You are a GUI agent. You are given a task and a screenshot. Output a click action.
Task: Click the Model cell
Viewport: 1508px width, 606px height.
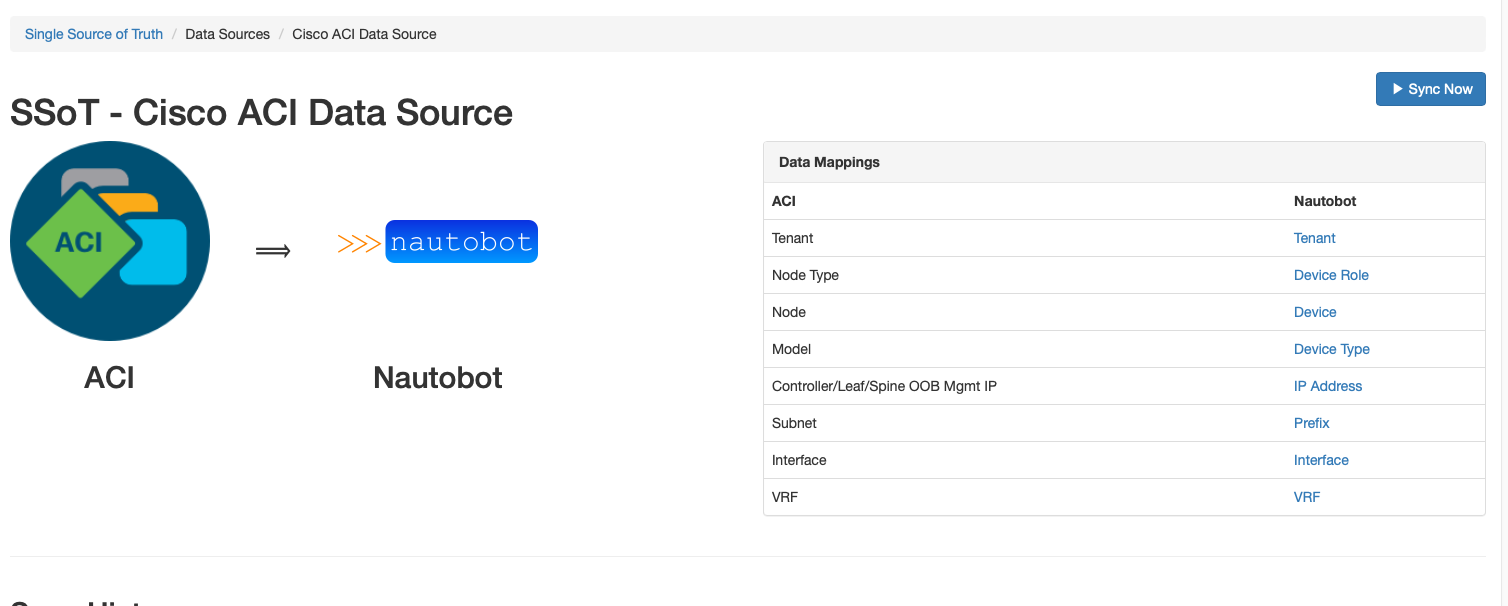coord(1025,349)
